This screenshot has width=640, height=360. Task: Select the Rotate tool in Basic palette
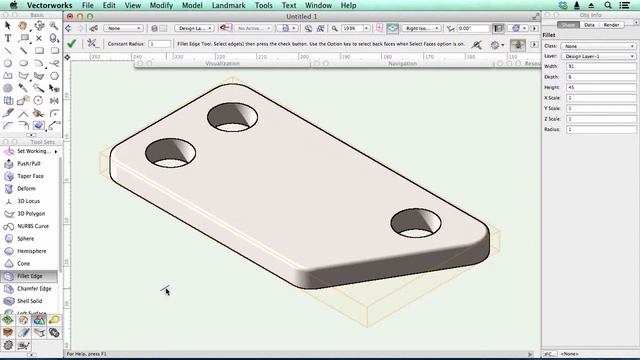pos(39,101)
